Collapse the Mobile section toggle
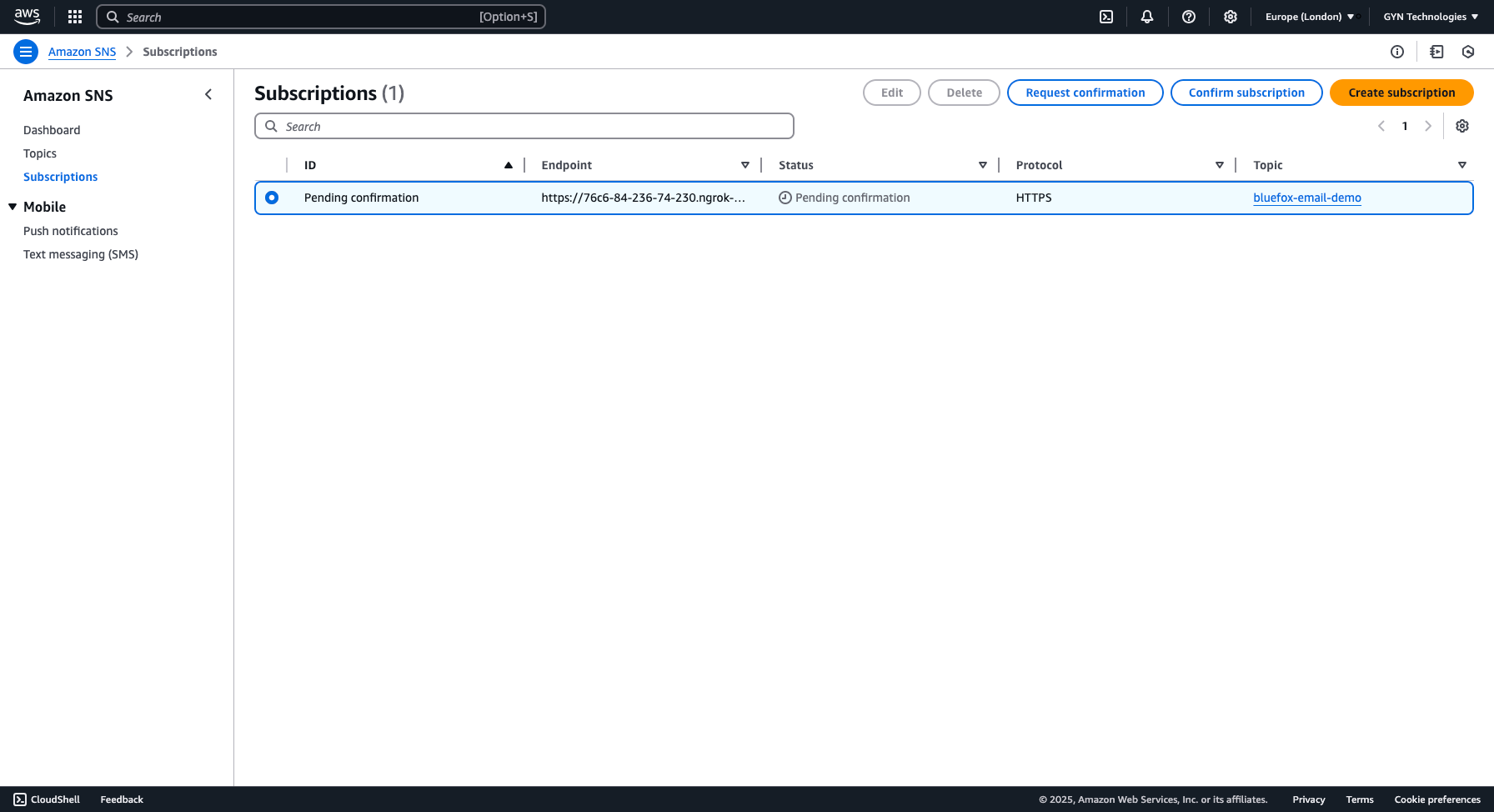The height and width of the screenshot is (812, 1494). (12, 207)
